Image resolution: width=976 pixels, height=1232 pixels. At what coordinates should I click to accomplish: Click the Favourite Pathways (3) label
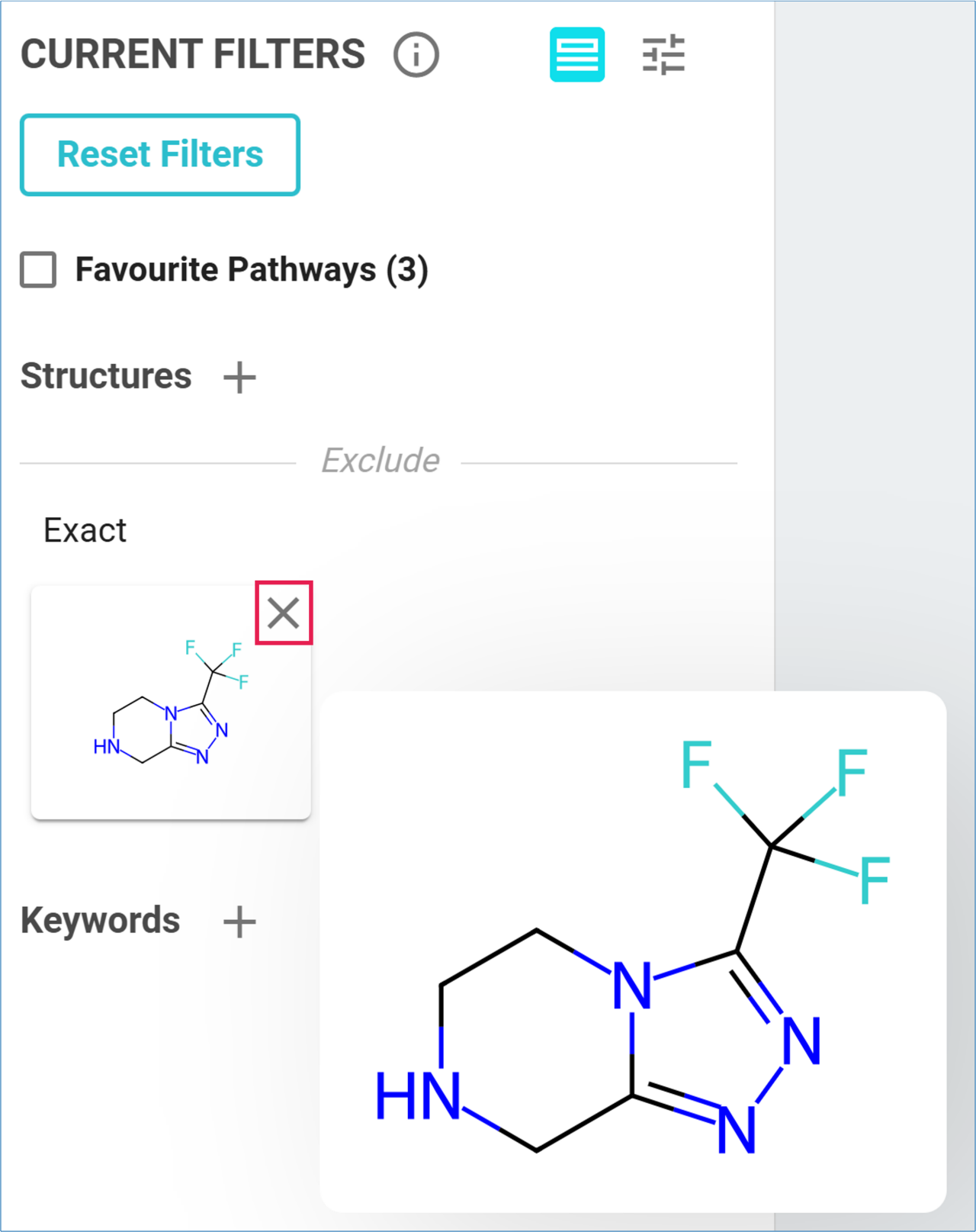click(x=252, y=269)
